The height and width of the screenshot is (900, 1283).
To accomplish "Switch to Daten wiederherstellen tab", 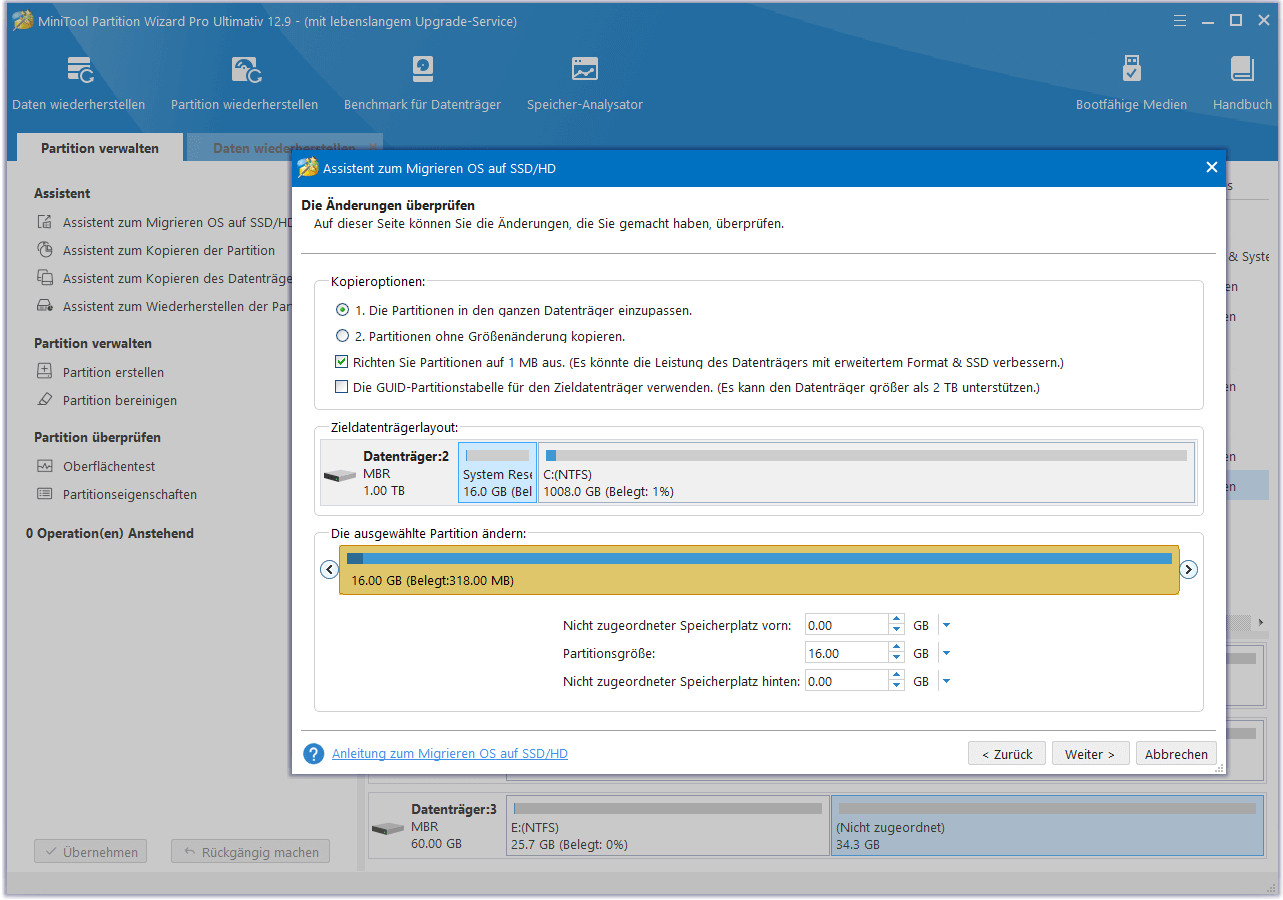I will (x=286, y=148).
